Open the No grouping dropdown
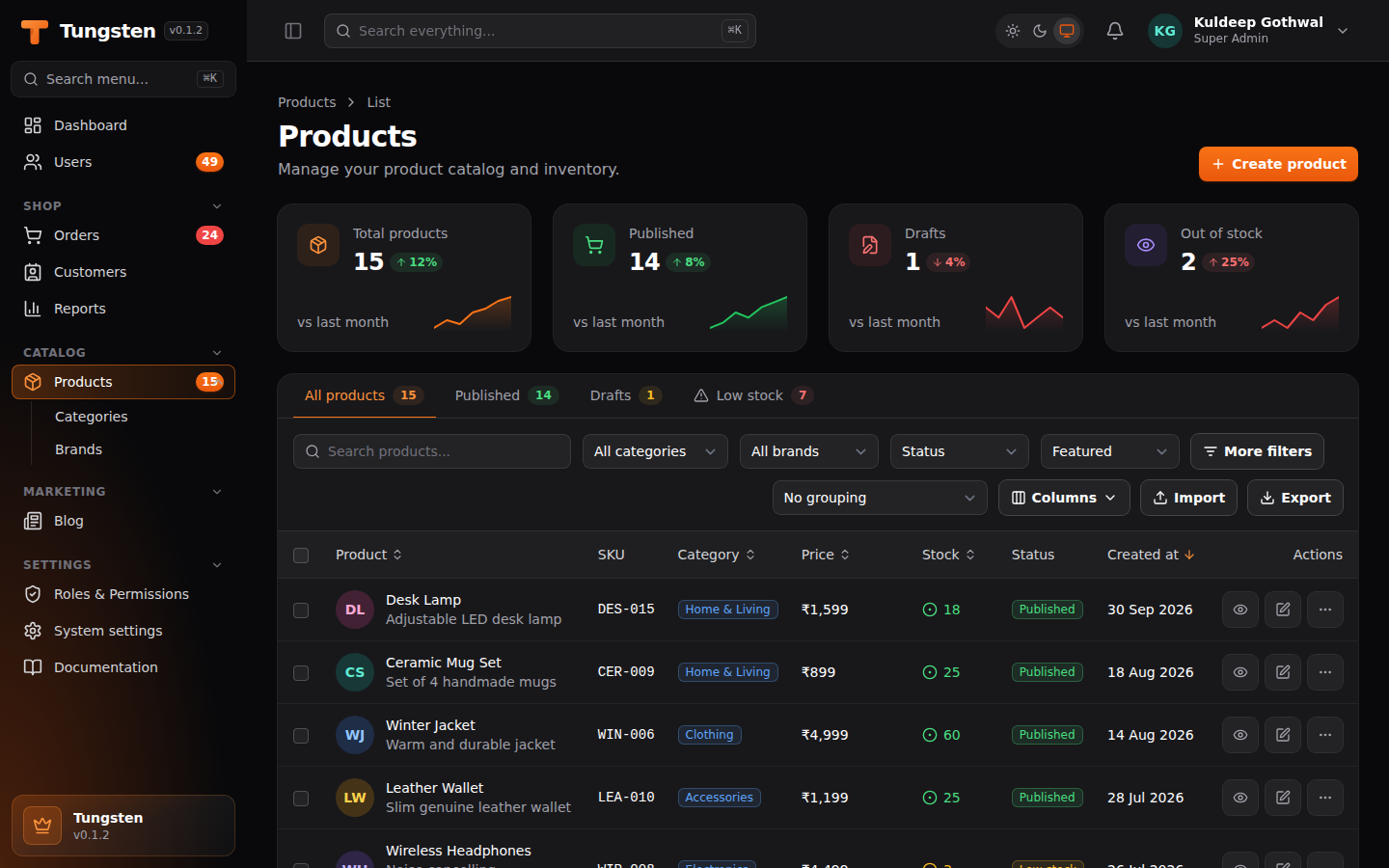This screenshot has width=1389, height=868. pyautogui.click(x=880, y=498)
